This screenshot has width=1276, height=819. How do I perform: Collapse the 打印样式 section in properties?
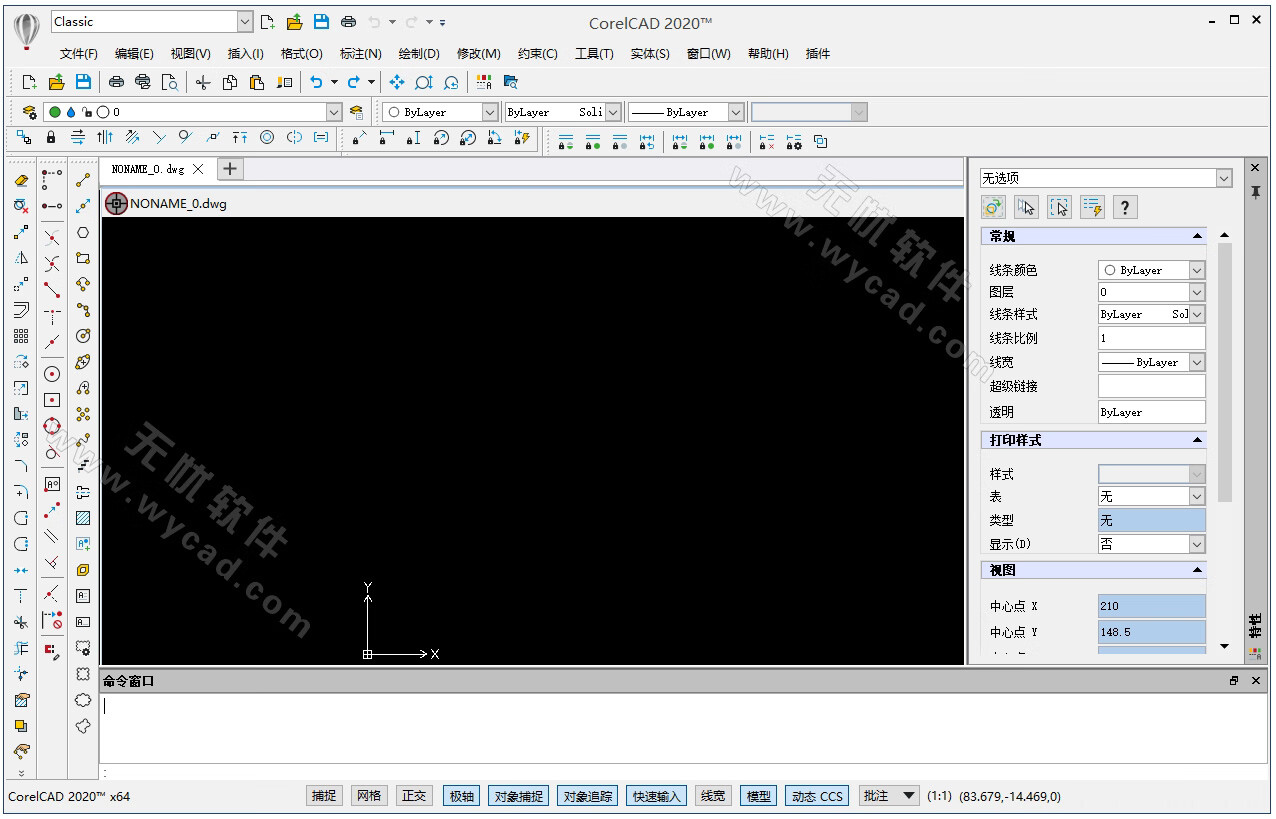(1197, 440)
